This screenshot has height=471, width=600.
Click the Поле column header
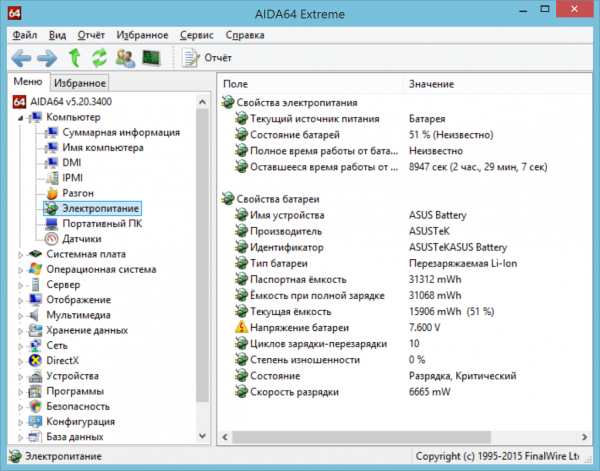pyautogui.click(x=311, y=84)
